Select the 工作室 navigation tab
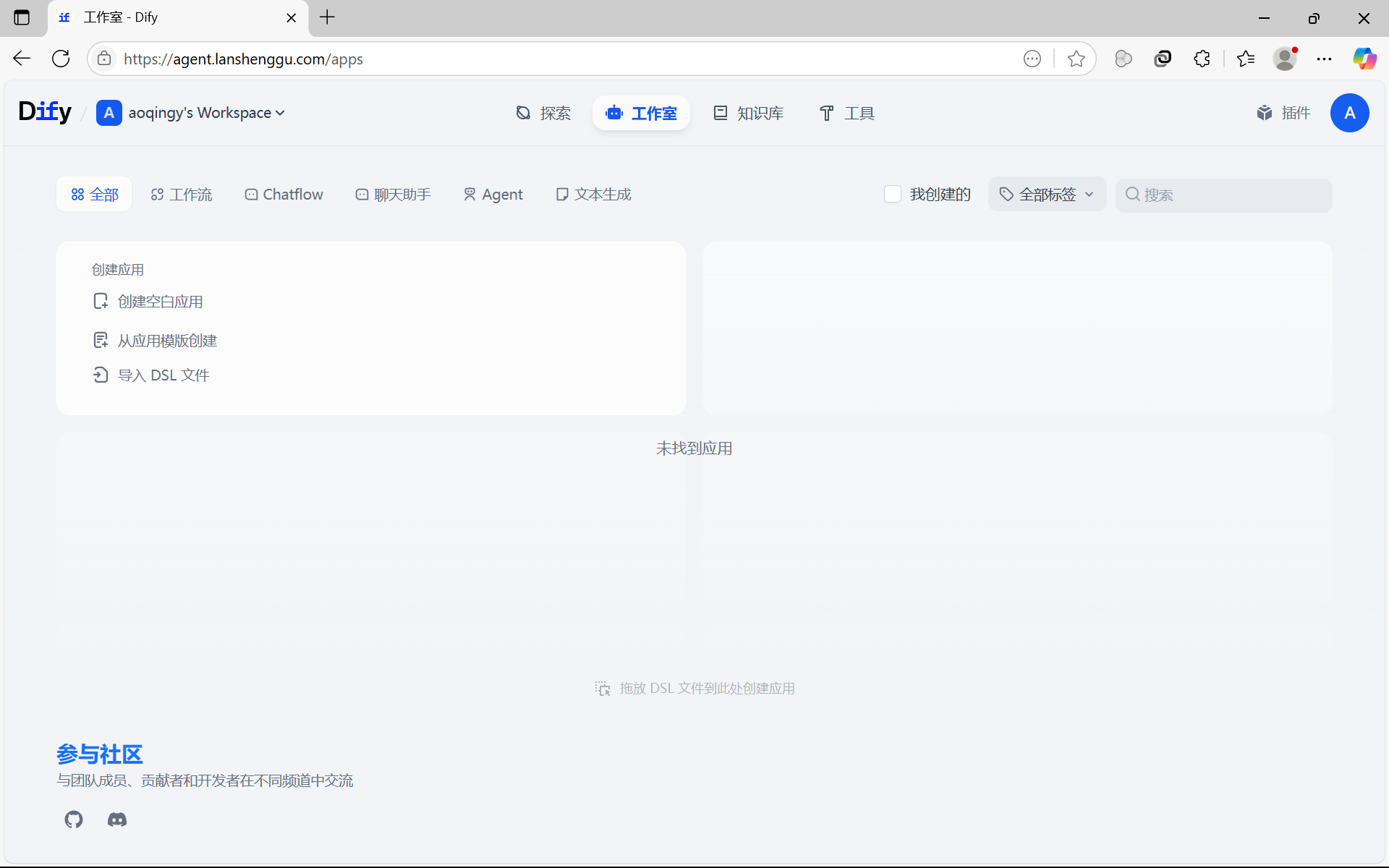Viewport: 1389px width, 868px height. click(x=641, y=113)
